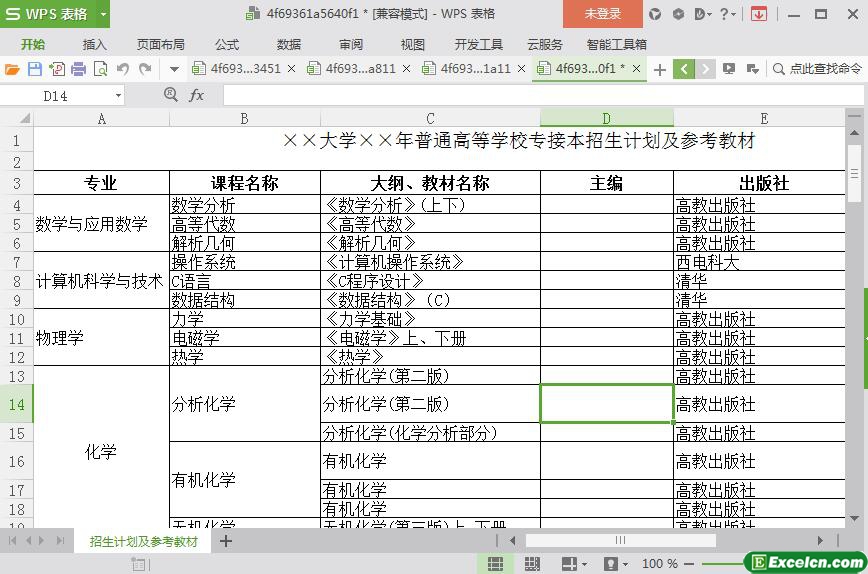Switch to normal view in status bar
This screenshot has width=868, height=574.
(x=495, y=563)
